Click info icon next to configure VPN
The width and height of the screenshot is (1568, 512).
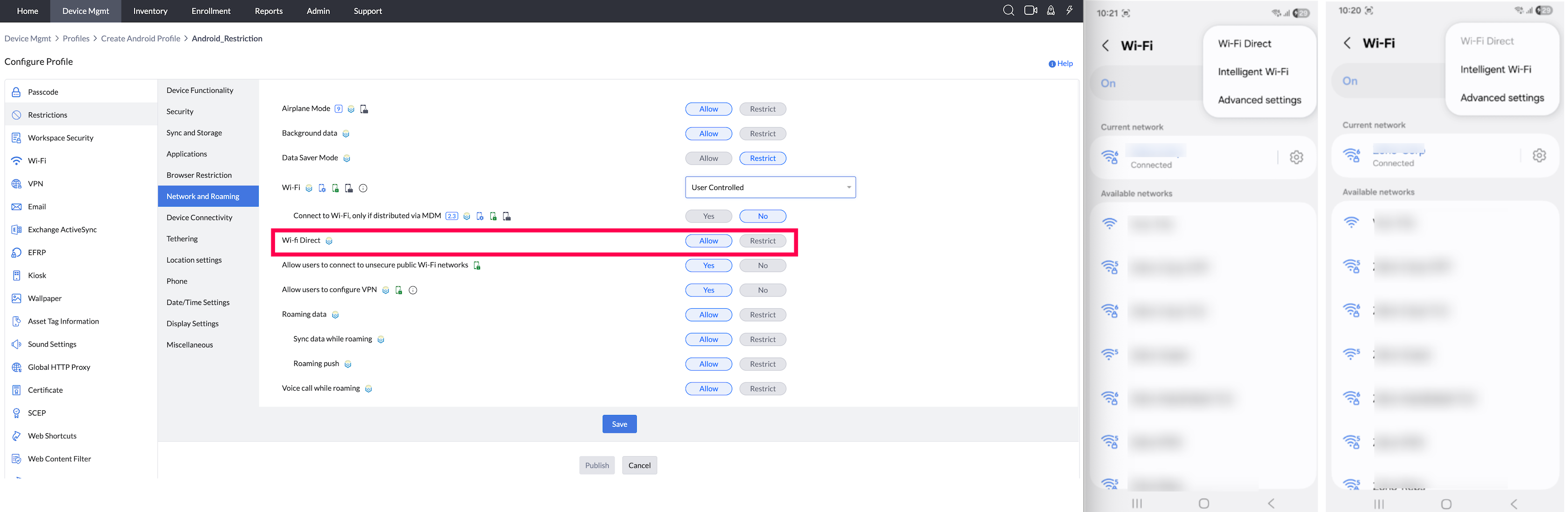tap(413, 291)
